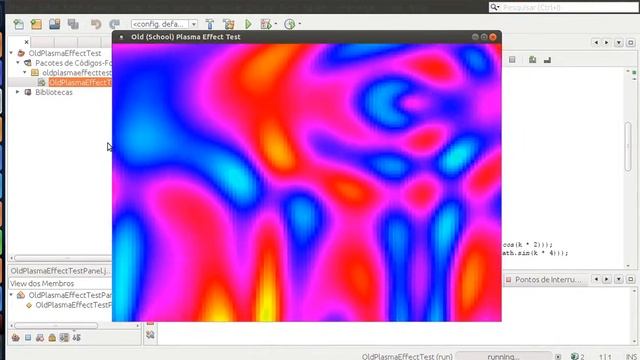
Task: Collapse the OldPlasmaEffectTest project node
Action: (11, 53)
